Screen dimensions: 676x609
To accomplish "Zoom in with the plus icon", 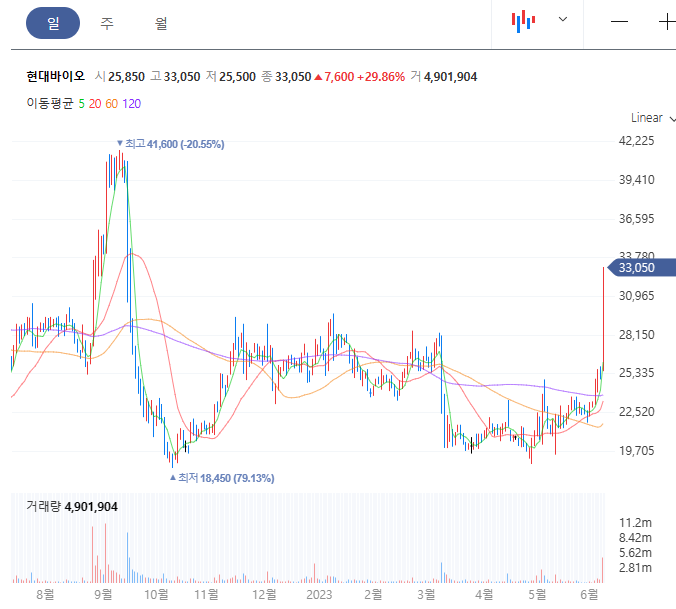I will (x=667, y=22).
